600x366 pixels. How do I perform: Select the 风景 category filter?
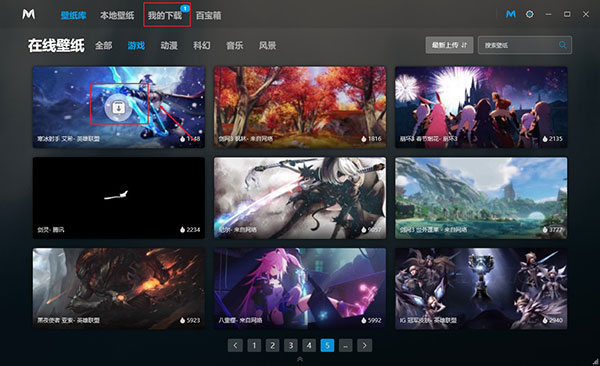coord(267,46)
